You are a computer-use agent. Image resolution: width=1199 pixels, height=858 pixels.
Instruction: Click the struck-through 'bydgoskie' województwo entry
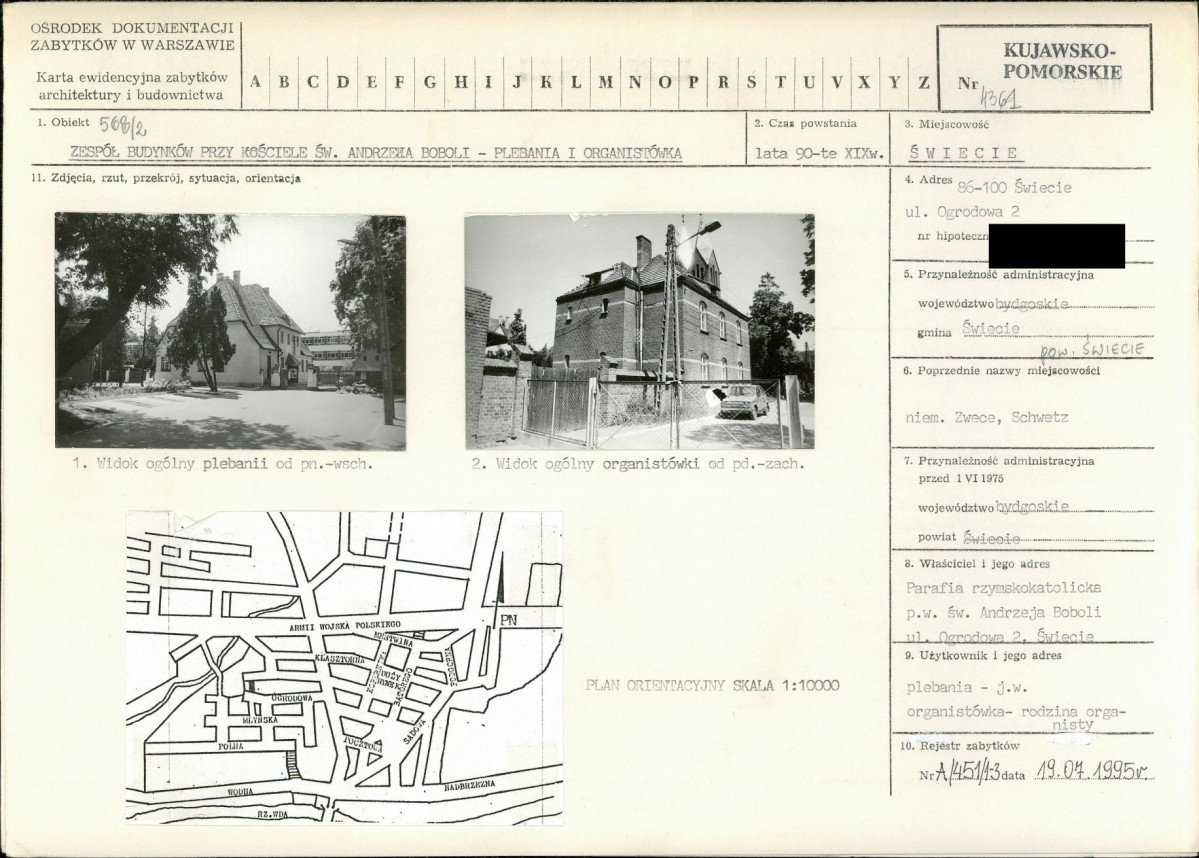point(1032,304)
